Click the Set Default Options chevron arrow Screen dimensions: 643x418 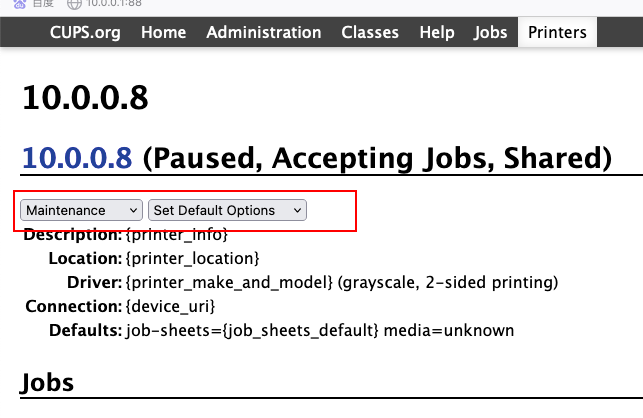coord(297,210)
